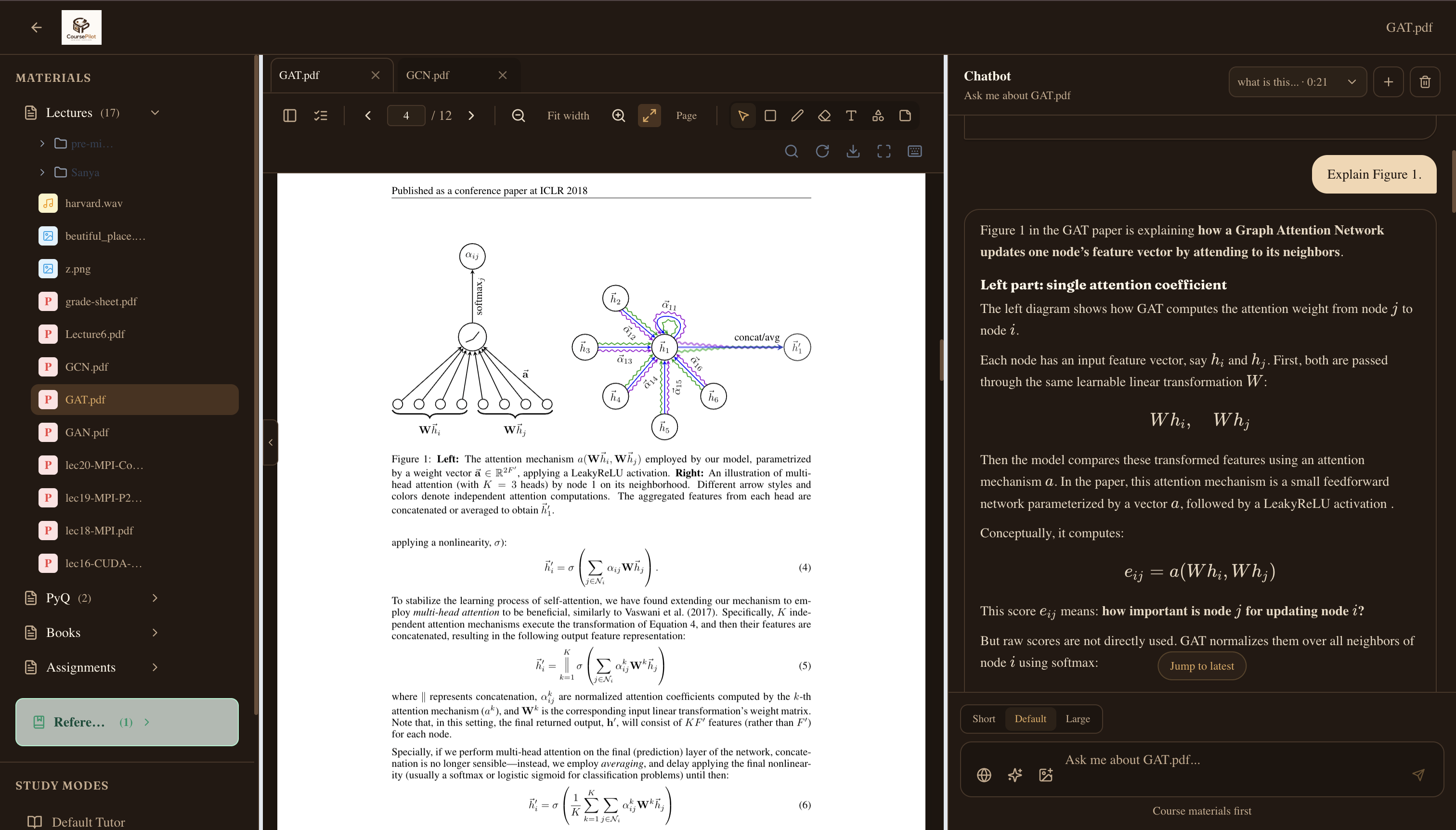Image resolution: width=1456 pixels, height=830 pixels.
Task: Jump to latest chat message
Action: pos(1202,666)
